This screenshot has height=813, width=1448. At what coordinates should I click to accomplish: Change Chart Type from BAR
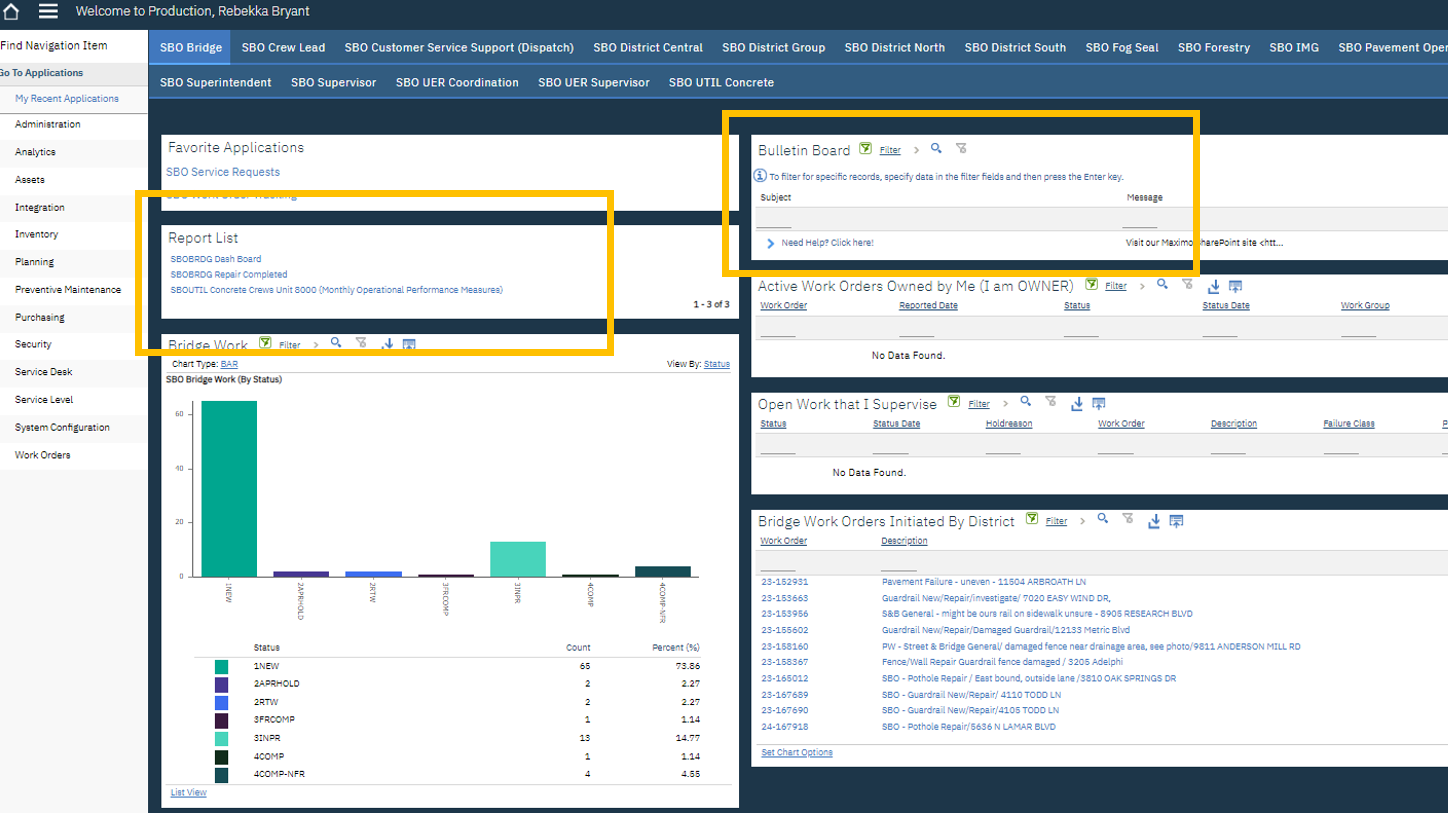229,365
